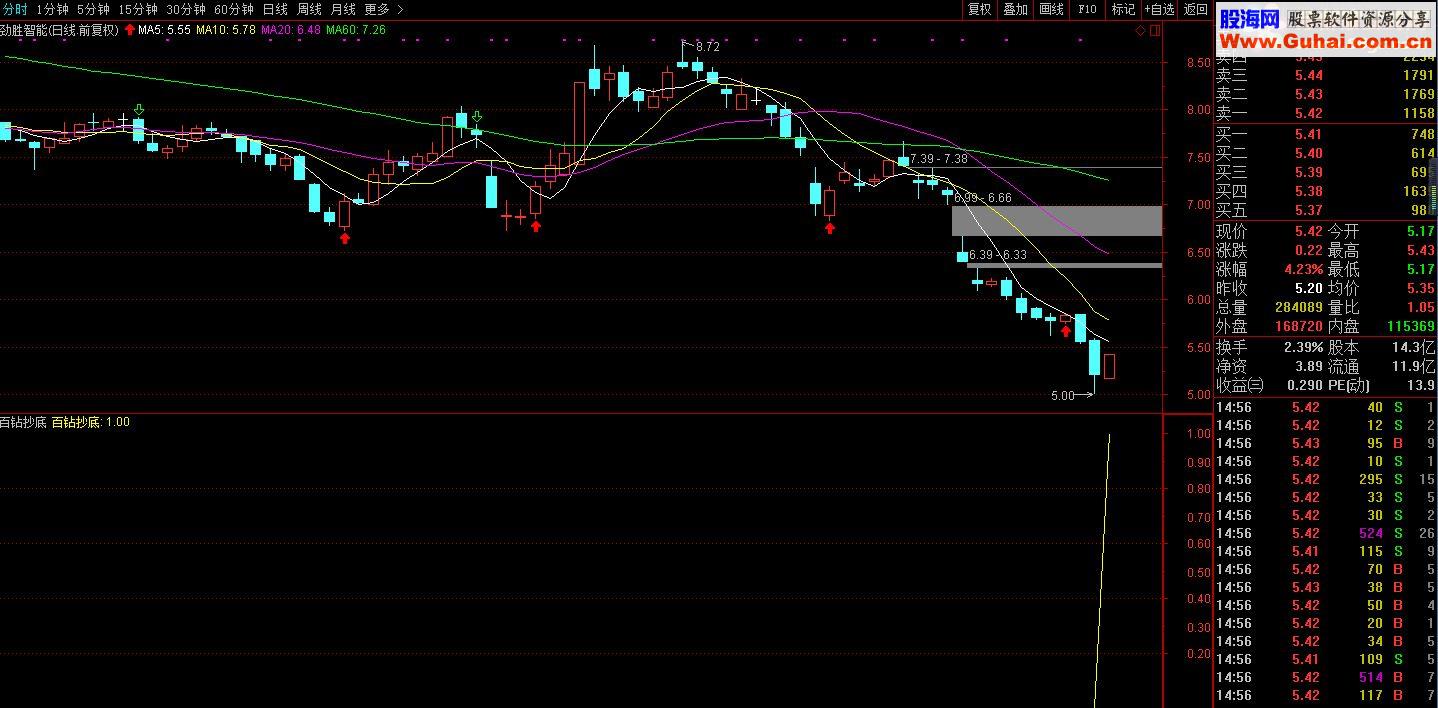Click the 今开 opening price value

tap(1420, 231)
